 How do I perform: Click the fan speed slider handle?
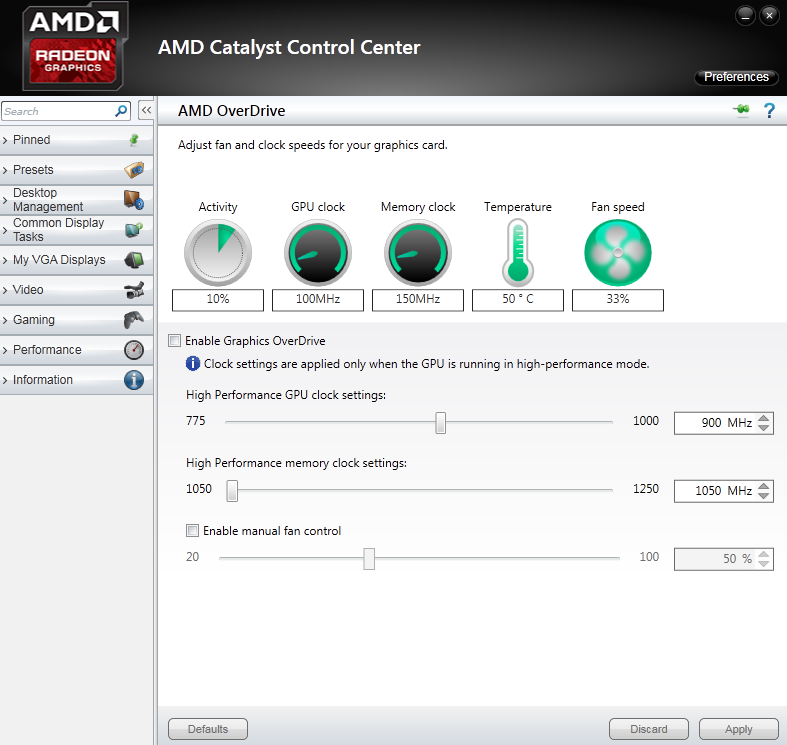point(369,559)
